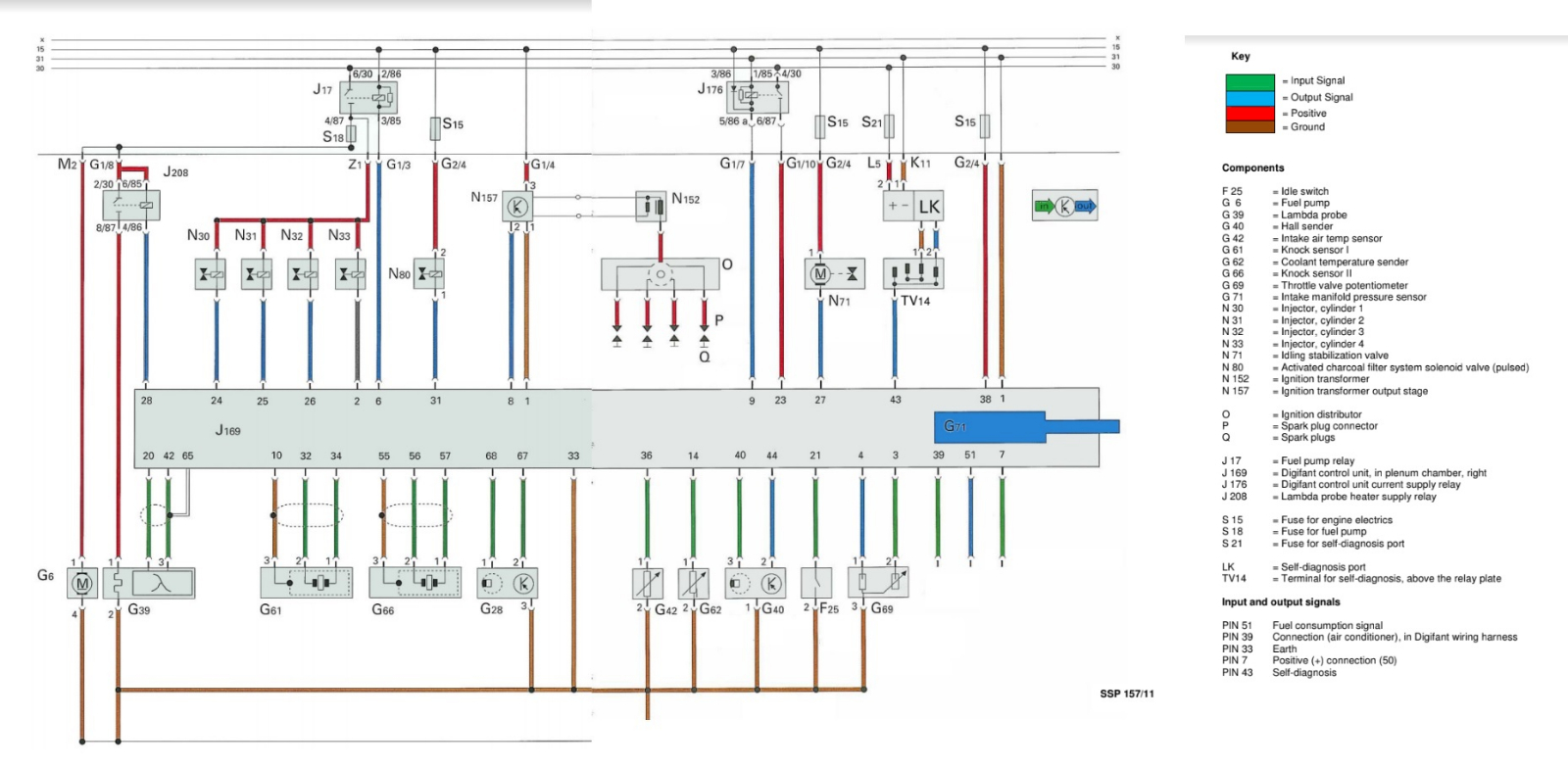Click the G6 fuel pump motor symbol

pos(82,584)
